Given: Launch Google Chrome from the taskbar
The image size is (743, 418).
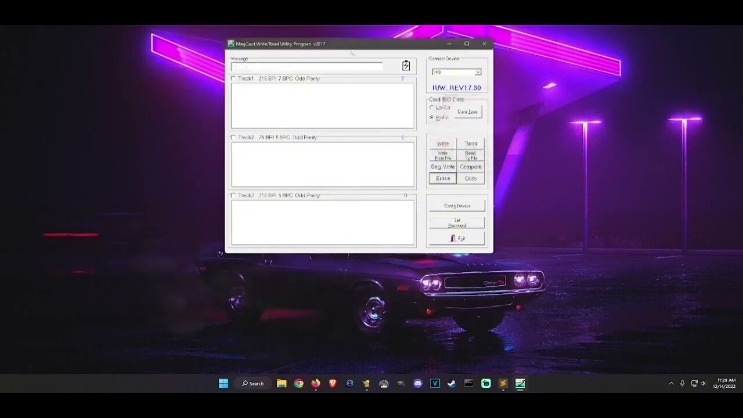Looking at the screenshot, I should coord(299,383).
